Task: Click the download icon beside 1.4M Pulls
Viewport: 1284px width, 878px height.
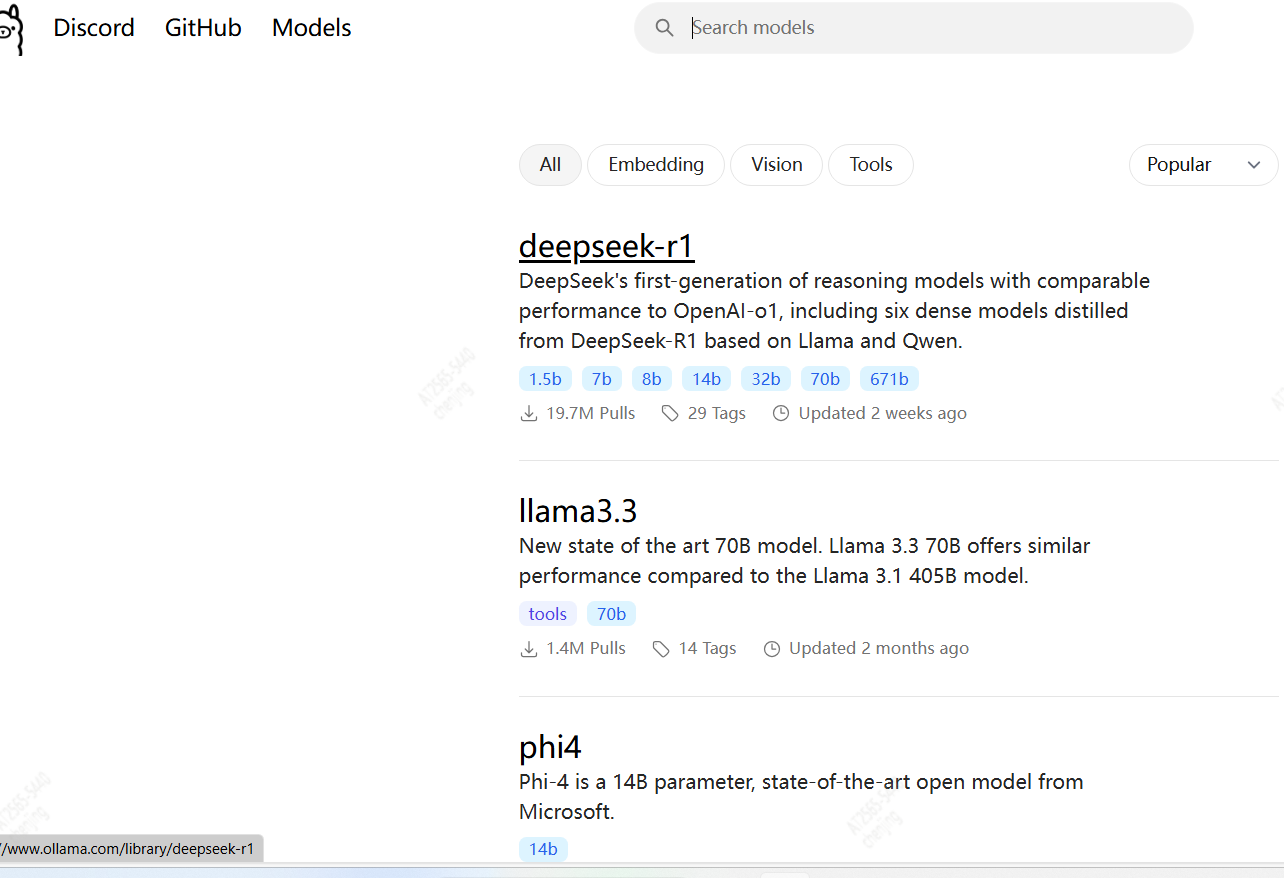Action: click(x=529, y=649)
